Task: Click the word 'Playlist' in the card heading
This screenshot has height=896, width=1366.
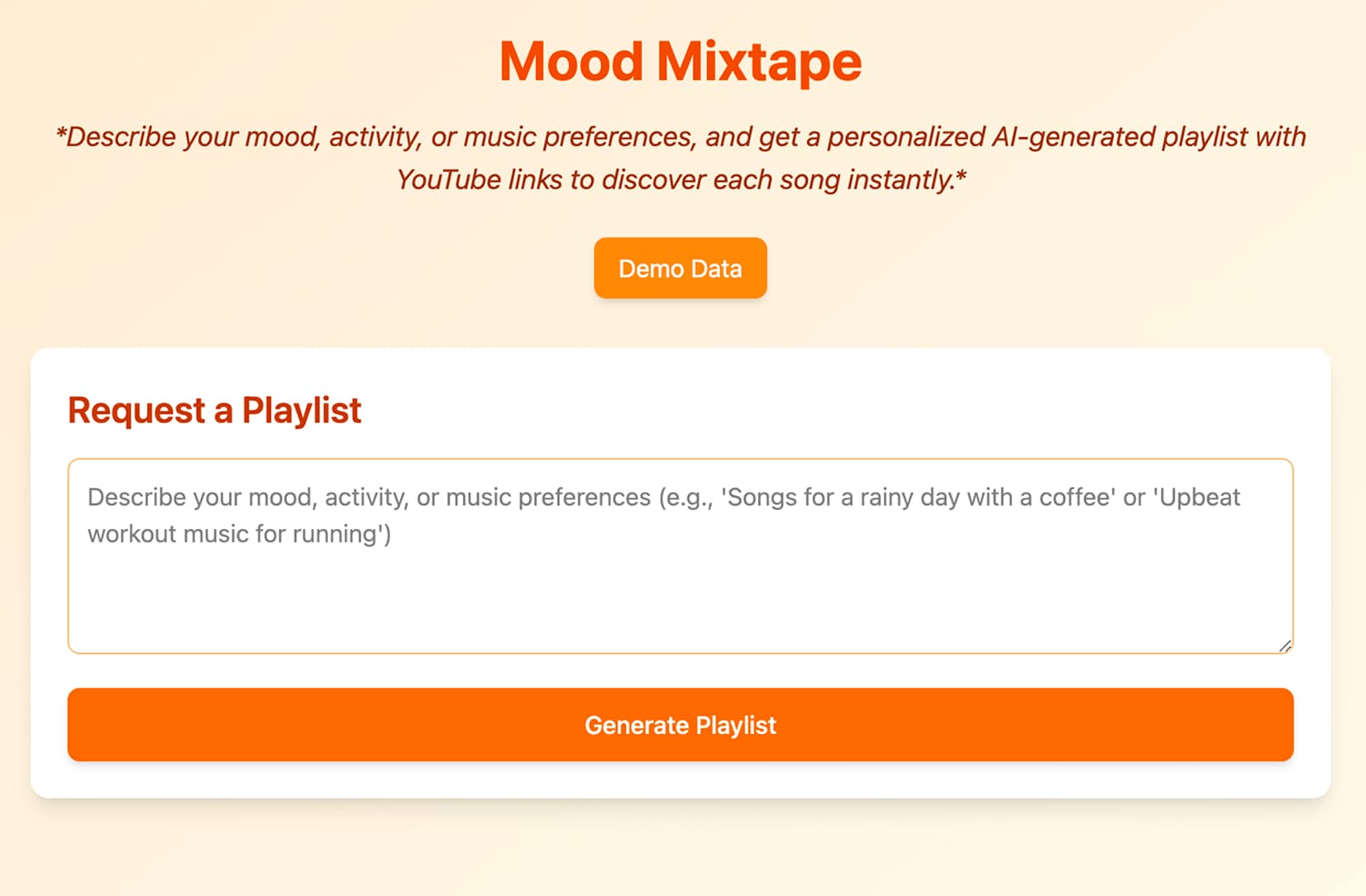Action: (301, 411)
